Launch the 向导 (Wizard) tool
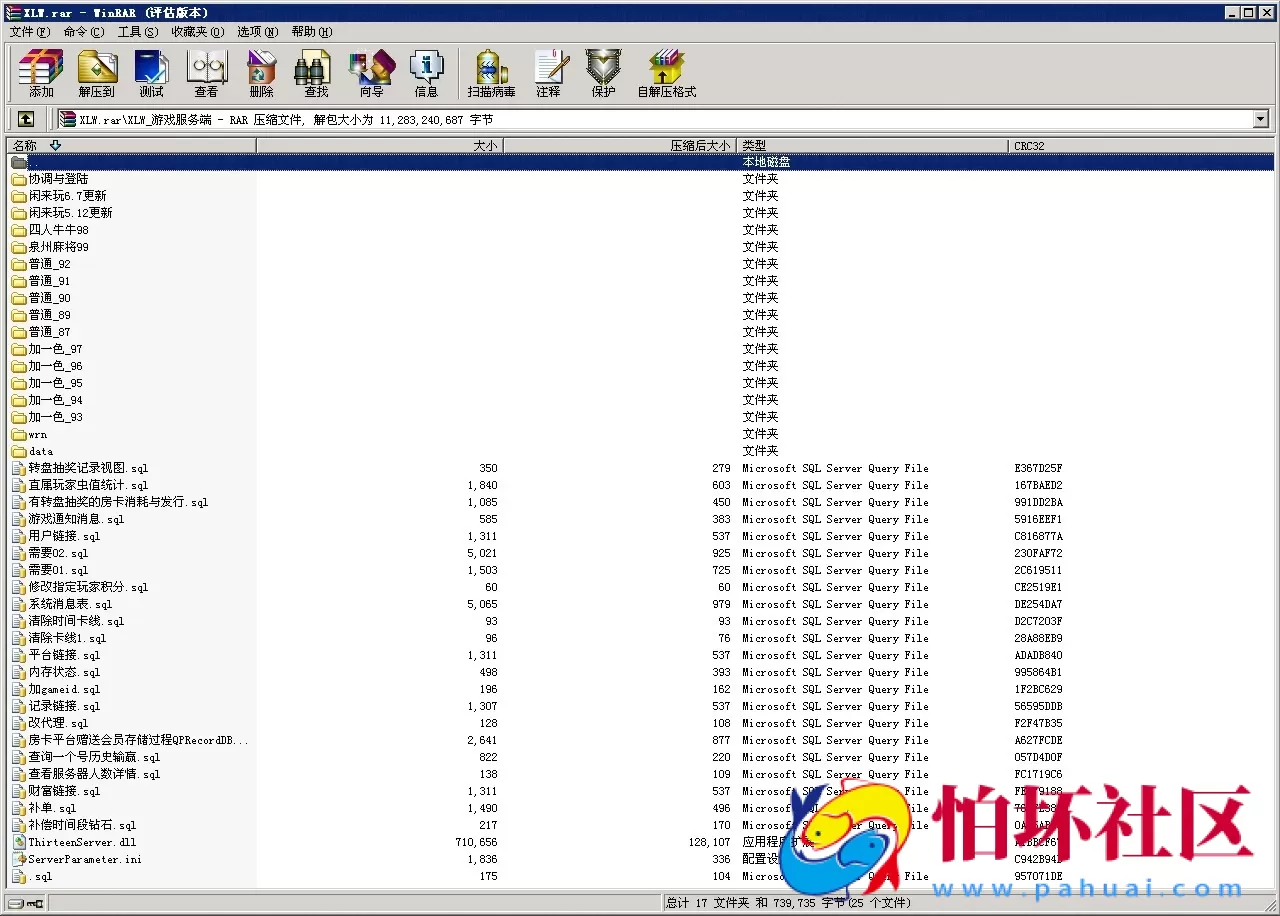Image resolution: width=1280 pixels, height=916 pixels. (x=371, y=72)
